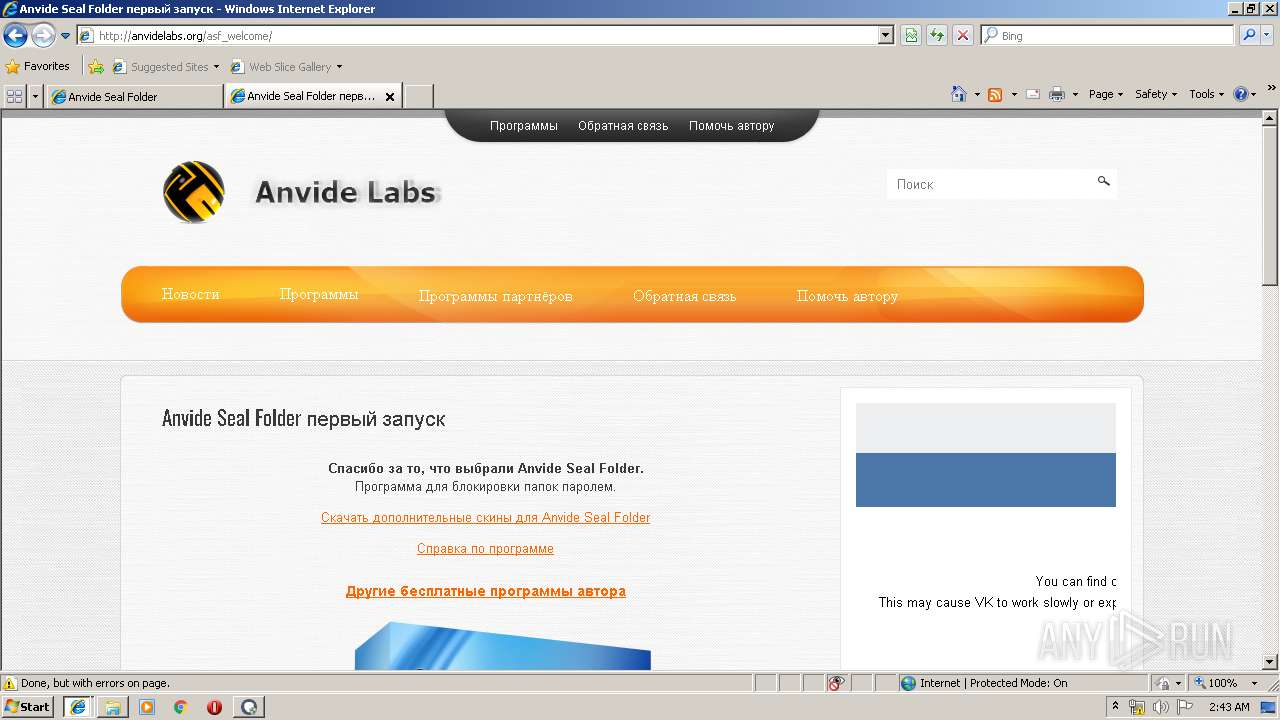This screenshot has height=720, width=1280.
Task: Click the Refresh page icon
Action: 937,35
